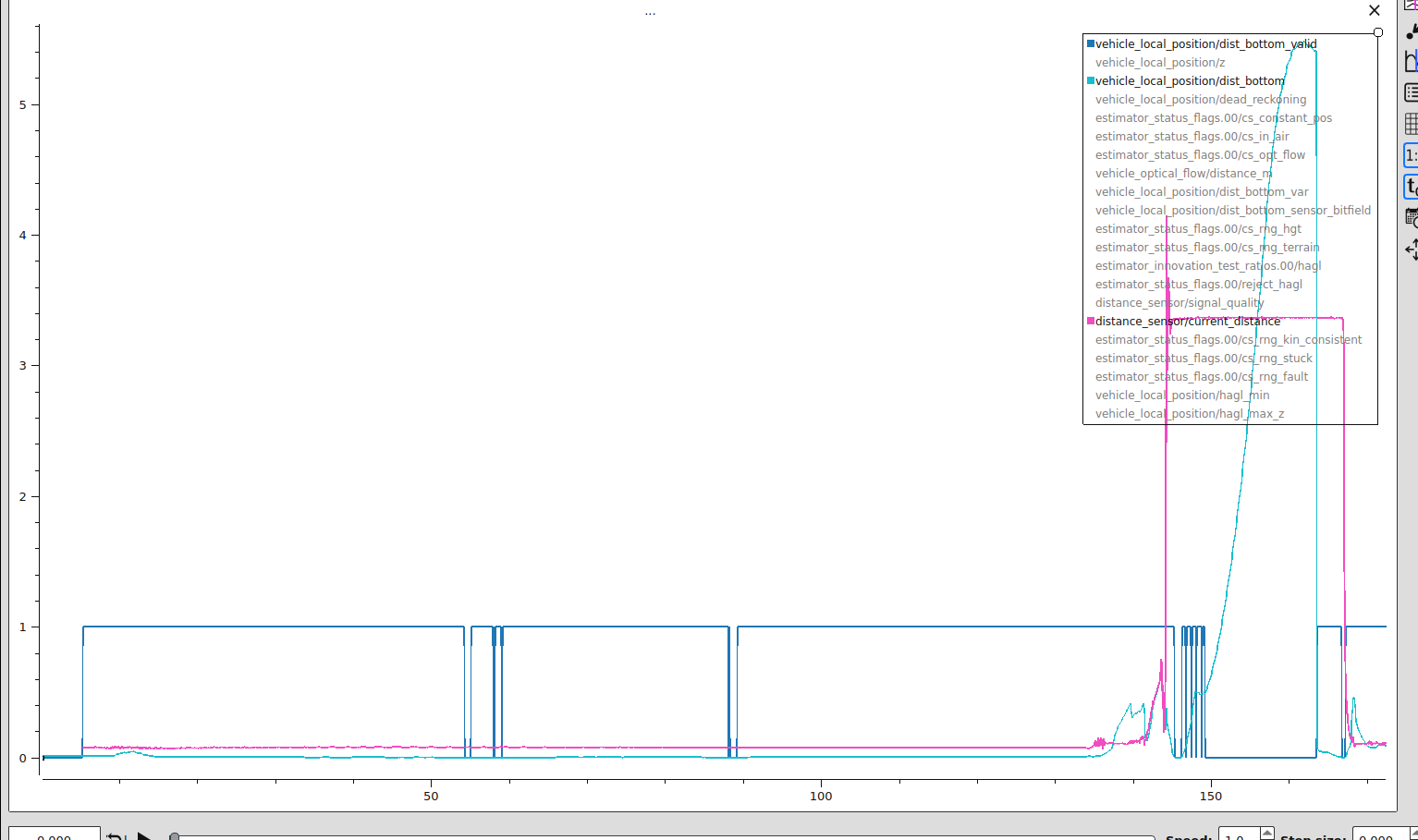The width and height of the screenshot is (1418, 840).
Task: Click the link horizontal axes icon
Action: [x=1411, y=62]
